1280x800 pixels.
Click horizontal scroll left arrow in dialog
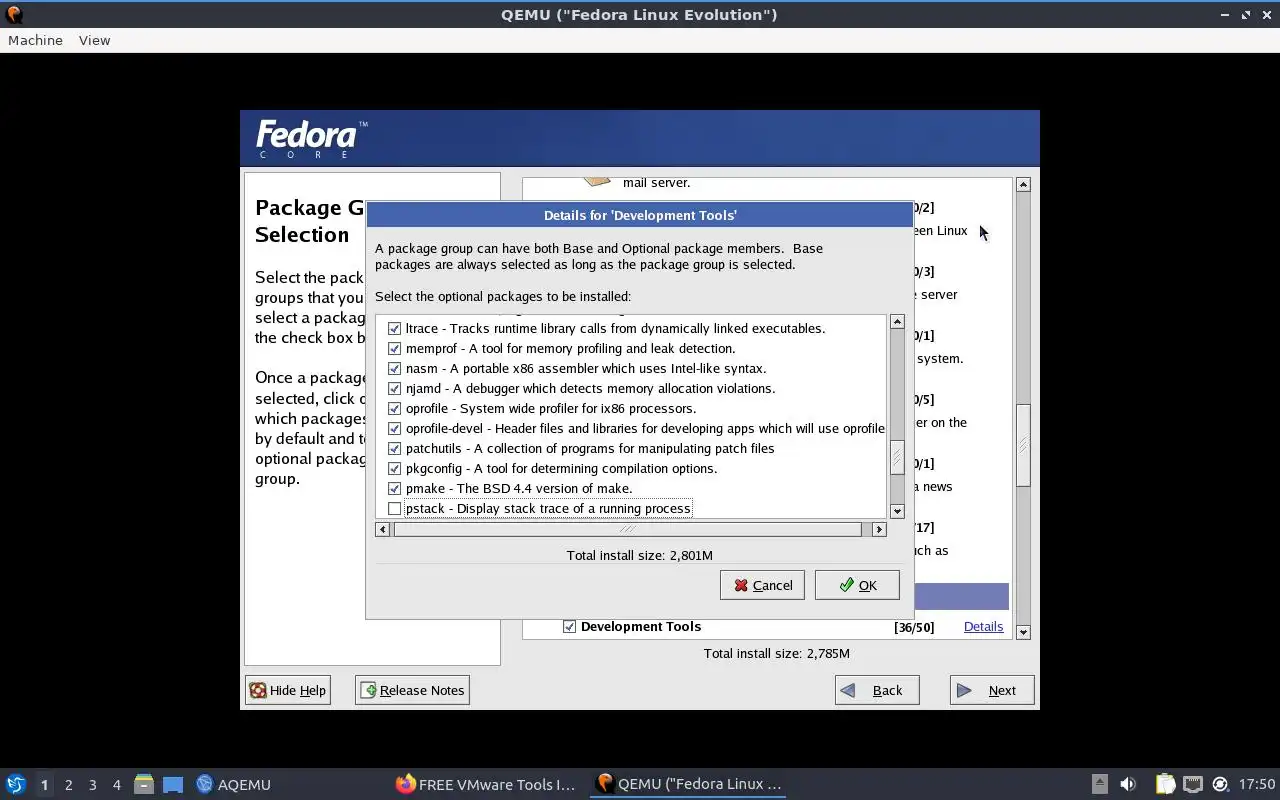(382, 529)
